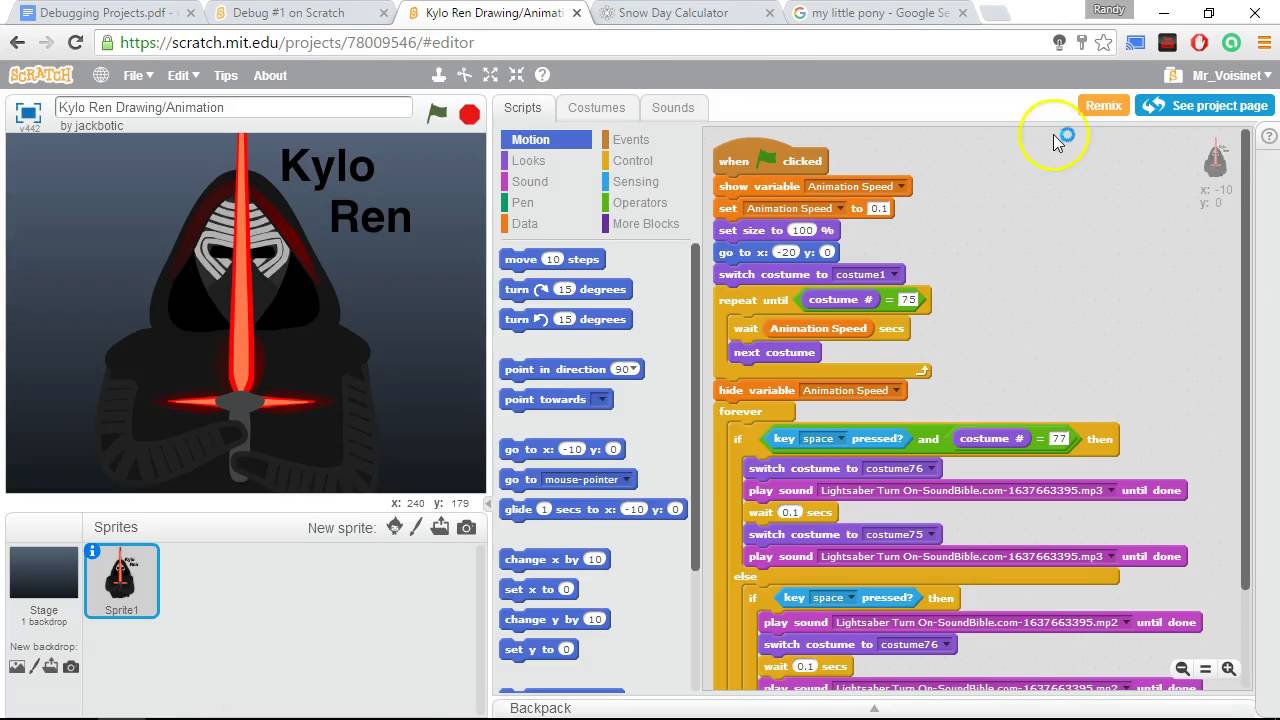Create new sprite from camera icon
The width and height of the screenshot is (1280, 720).
click(466, 527)
